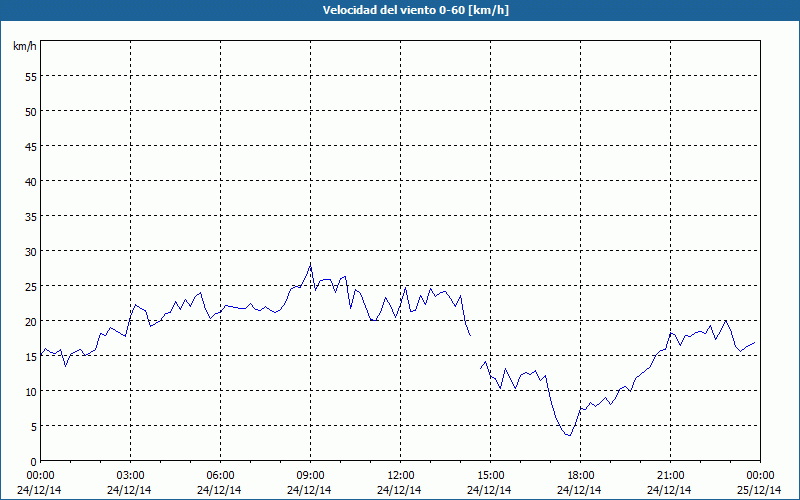
Task: Click the y-axis value 20
Action: point(31,321)
